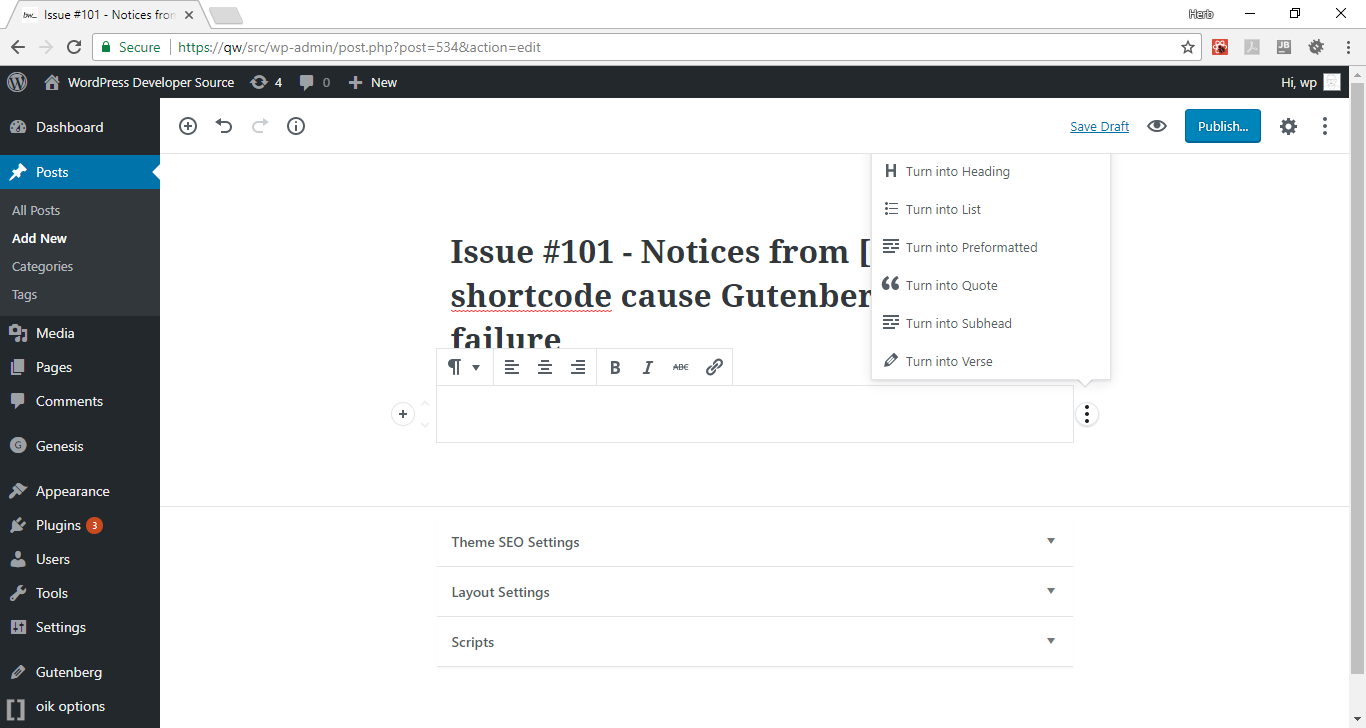Publish the post
Viewport: 1366px width, 728px height.
[1222, 126]
